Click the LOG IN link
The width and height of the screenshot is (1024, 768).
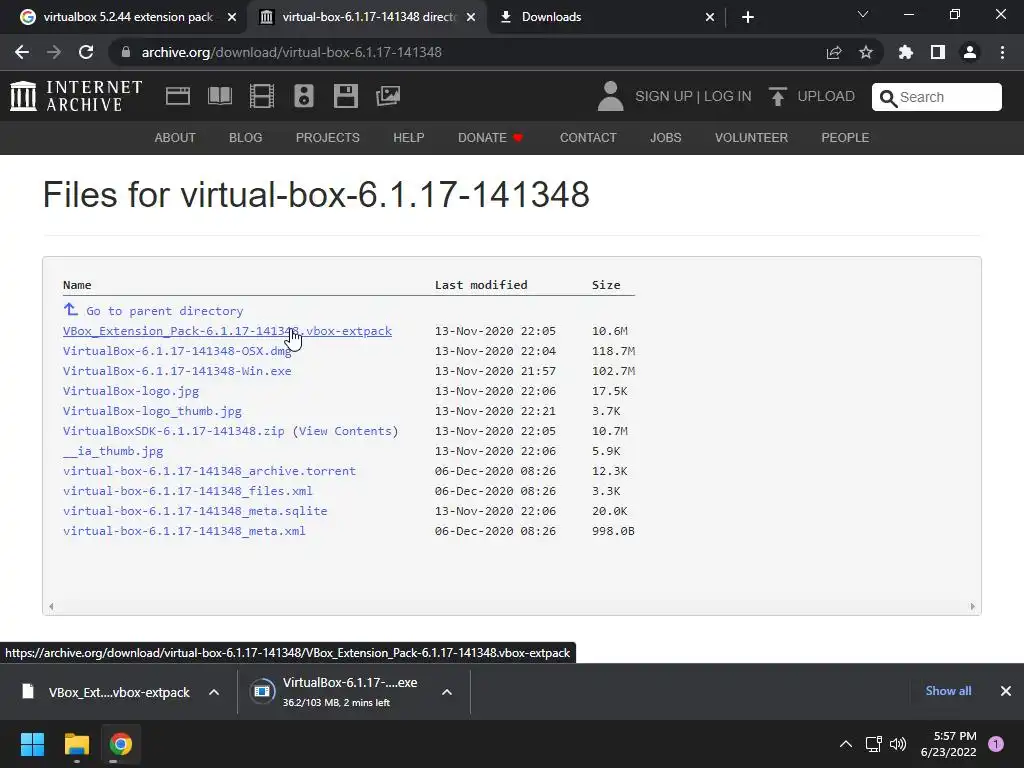point(728,97)
